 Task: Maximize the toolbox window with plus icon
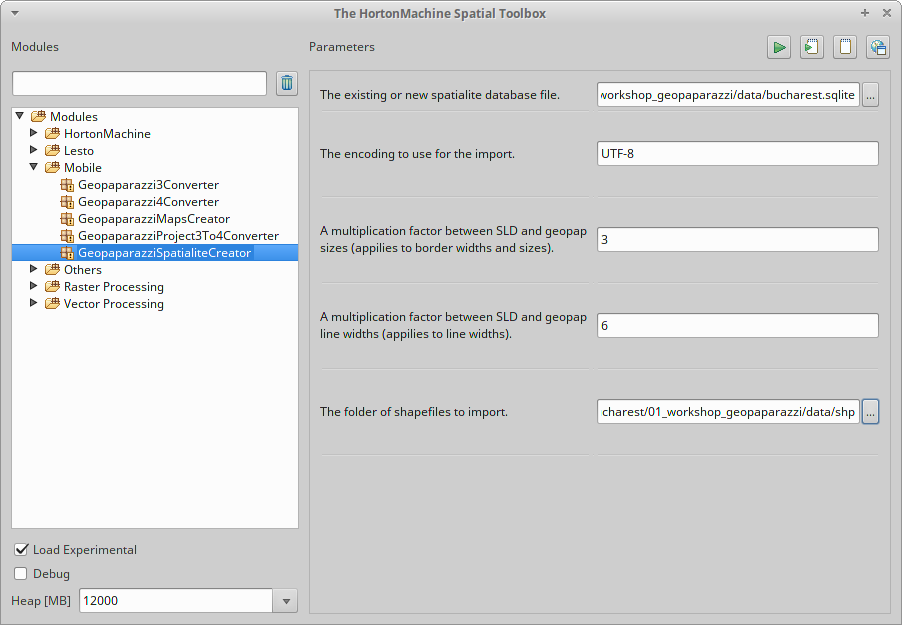pos(865,13)
